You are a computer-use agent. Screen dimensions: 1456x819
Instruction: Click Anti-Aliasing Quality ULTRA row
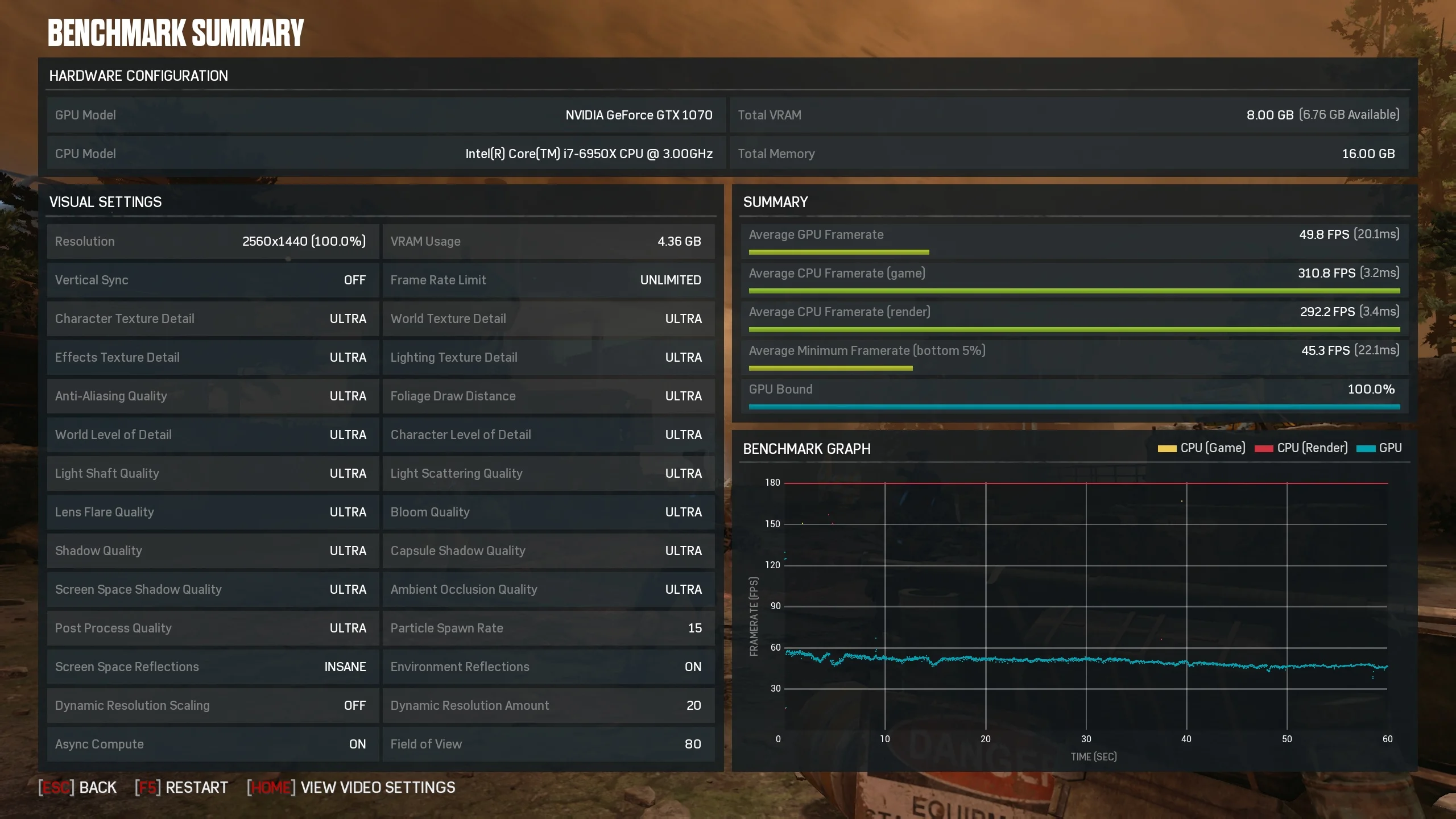click(x=213, y=396)
